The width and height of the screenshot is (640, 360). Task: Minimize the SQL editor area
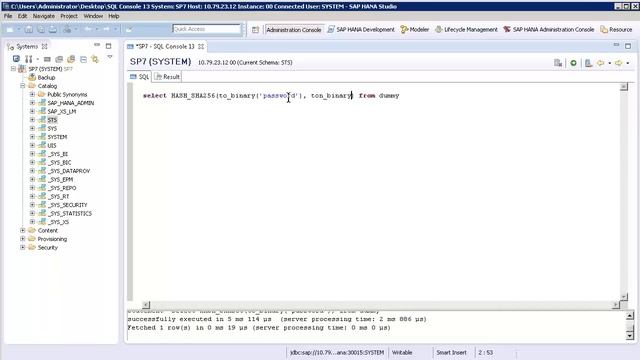pyautogui.click(x=616, y=45)
